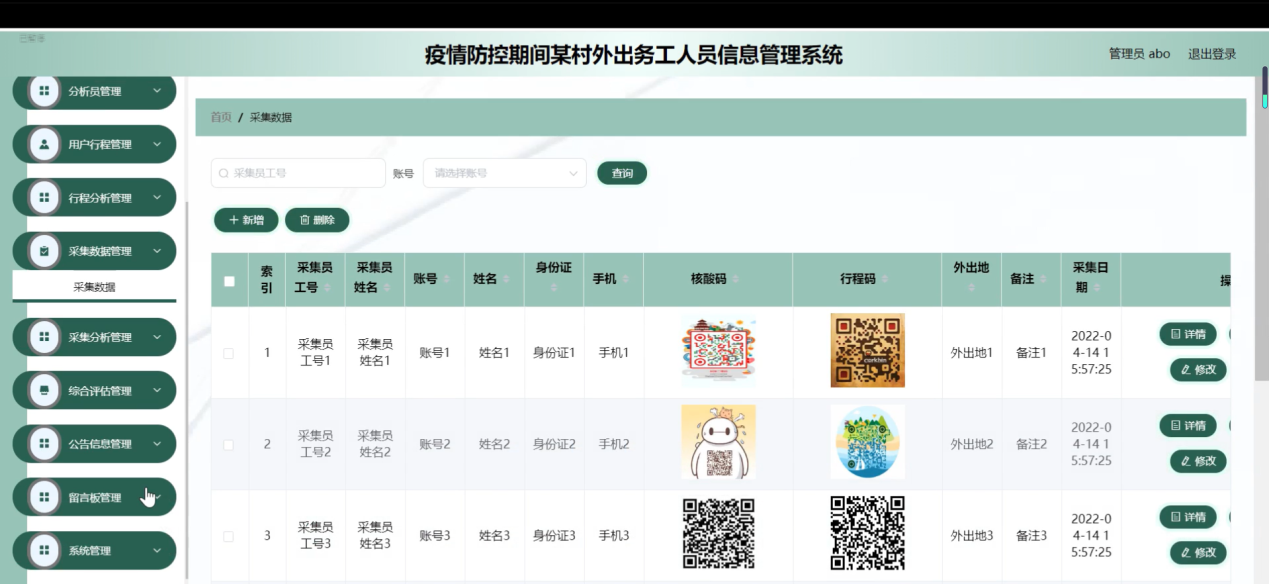Open row 3 核酸码 QR thumbnail
Viewport: 1269px width, 584px height.
[x=718, y=534]
